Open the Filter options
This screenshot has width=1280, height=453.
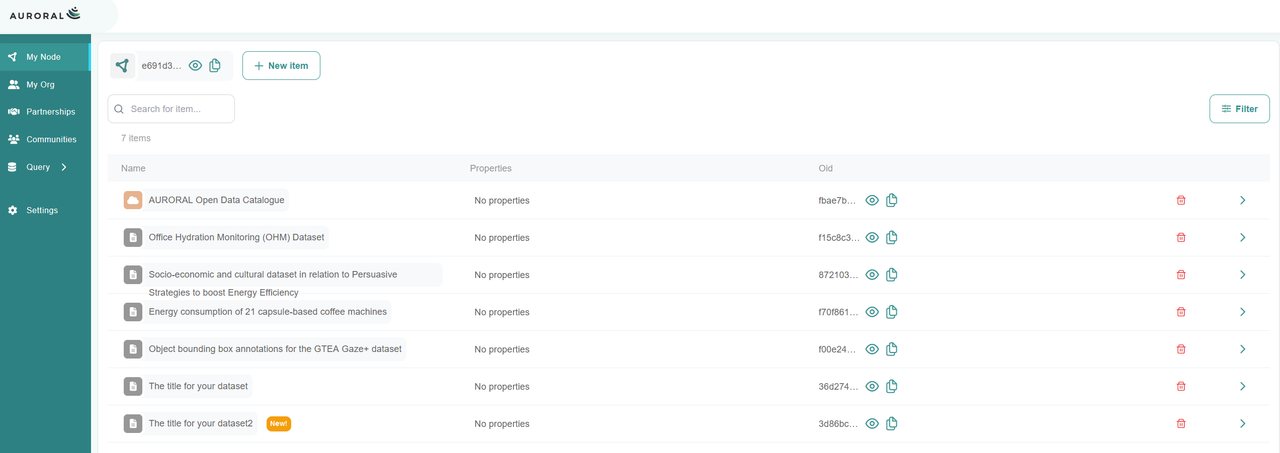(1239, 109)
